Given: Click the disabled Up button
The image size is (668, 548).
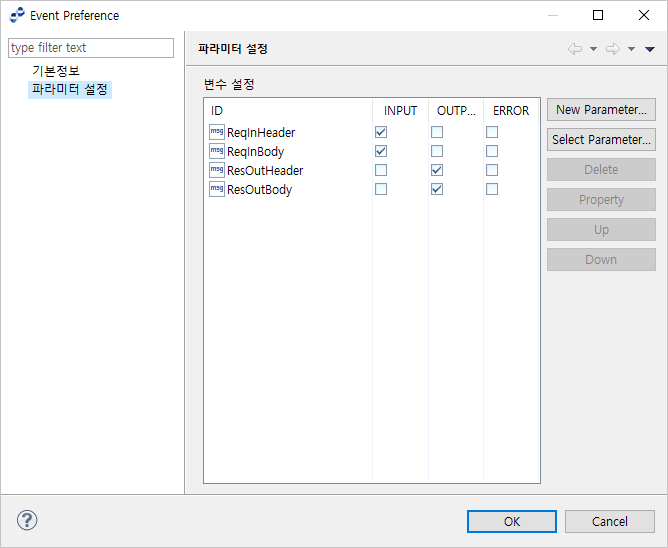Looking at the screenshot, I should (x=601, y=230).
